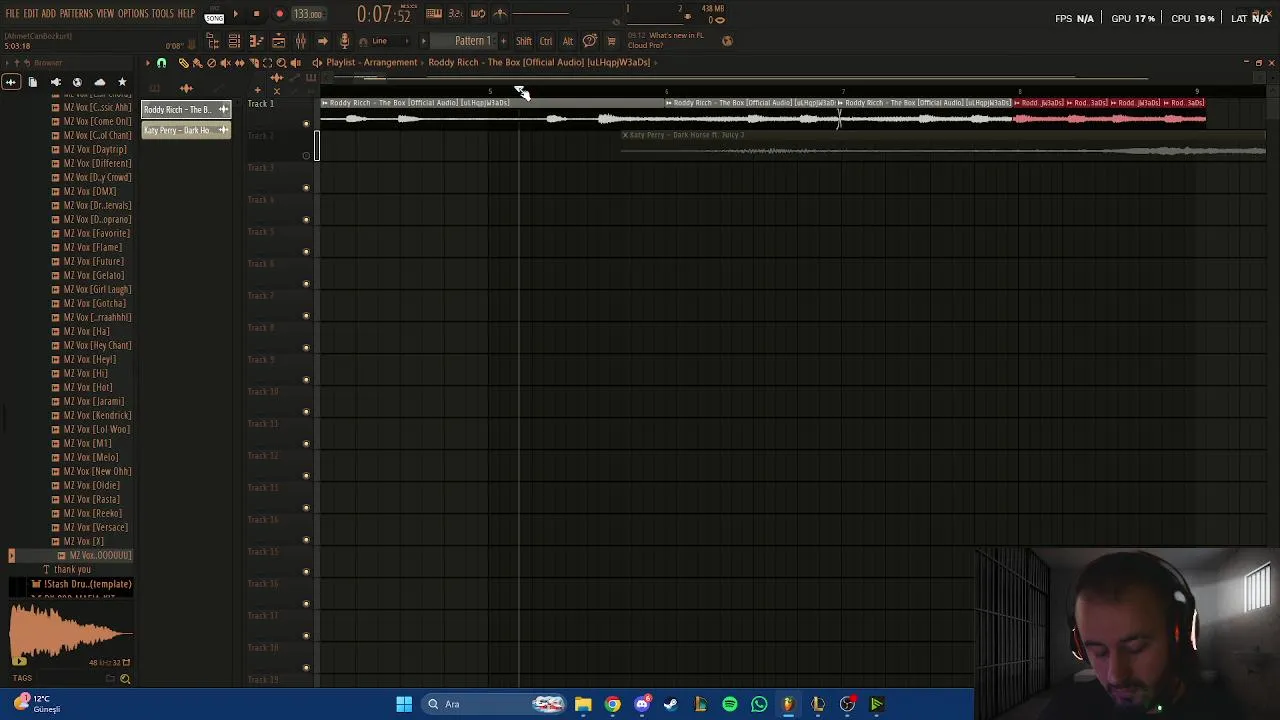Select the Slip tool
The height and width of the screenshot is (720, 1280).
pos(239,63)
